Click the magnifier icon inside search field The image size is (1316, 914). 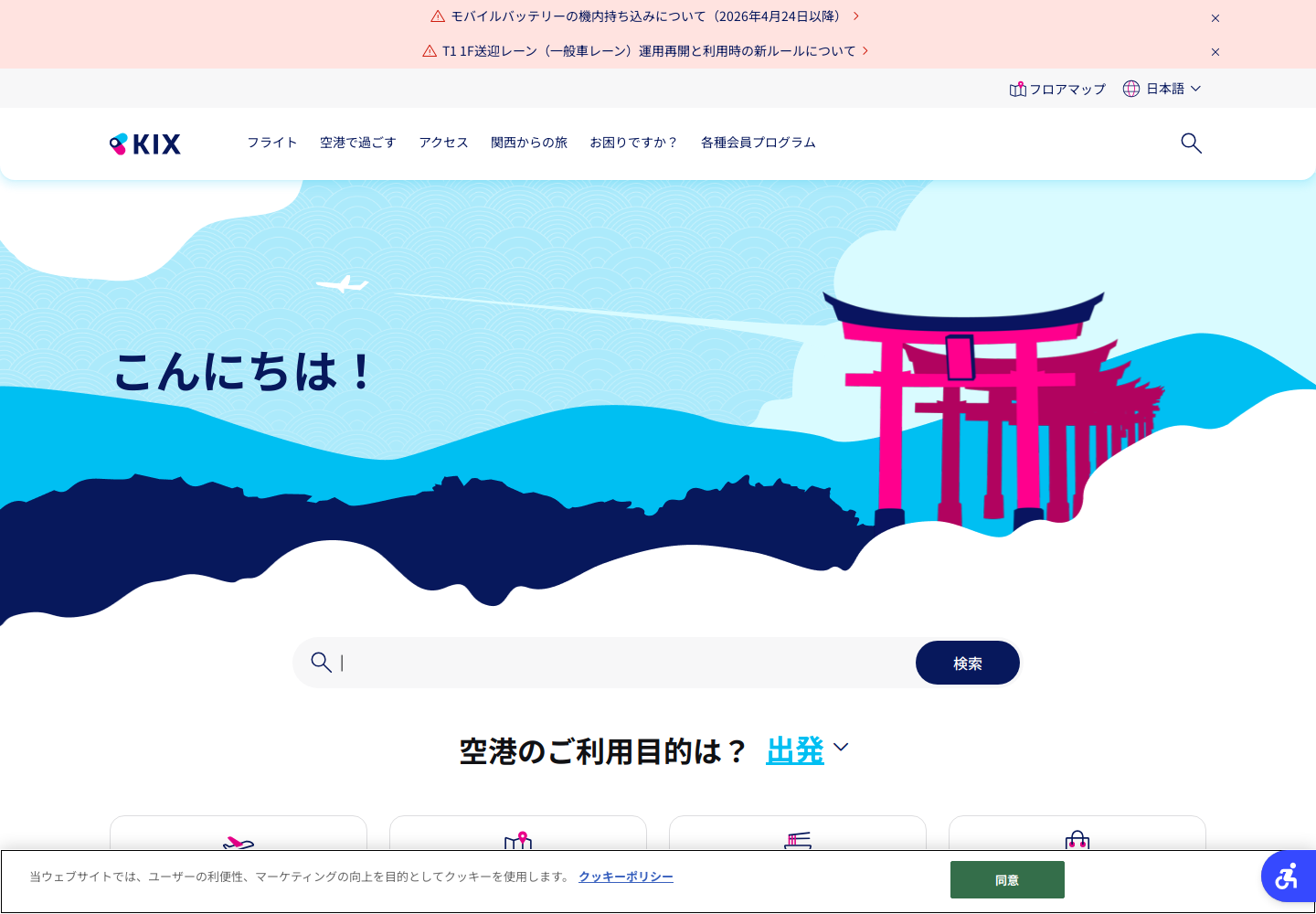[x=321, y=662]
